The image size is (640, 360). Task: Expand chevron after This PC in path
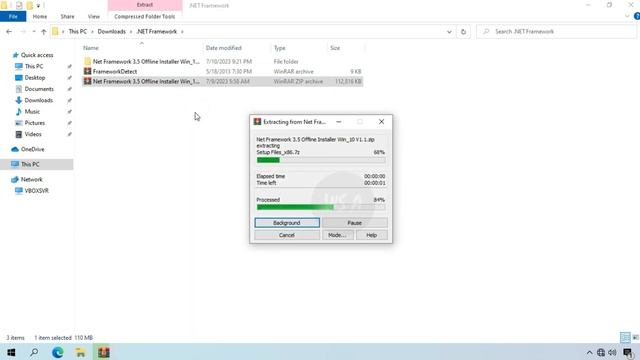coord(92,31)
